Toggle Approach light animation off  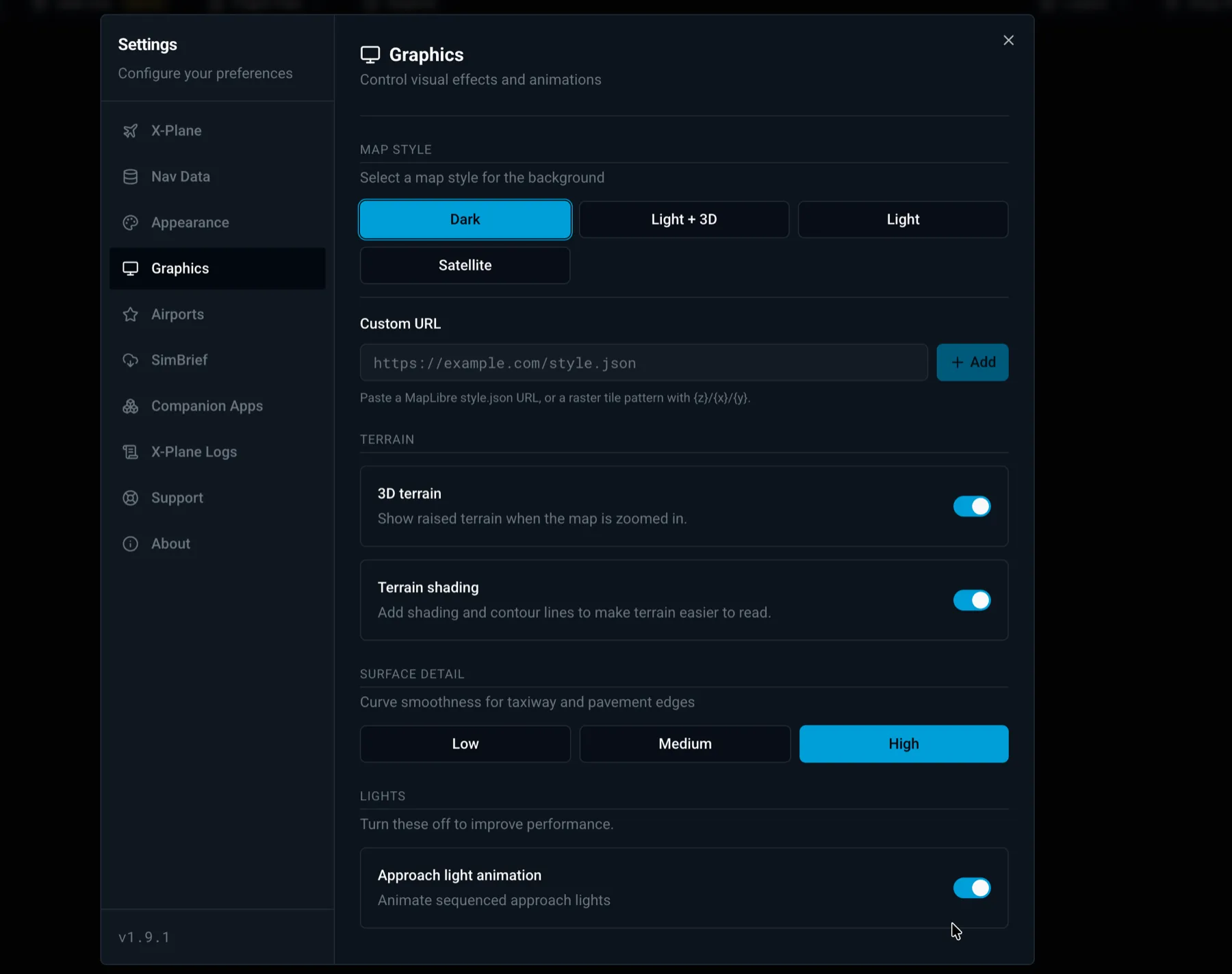coord(972,888)
